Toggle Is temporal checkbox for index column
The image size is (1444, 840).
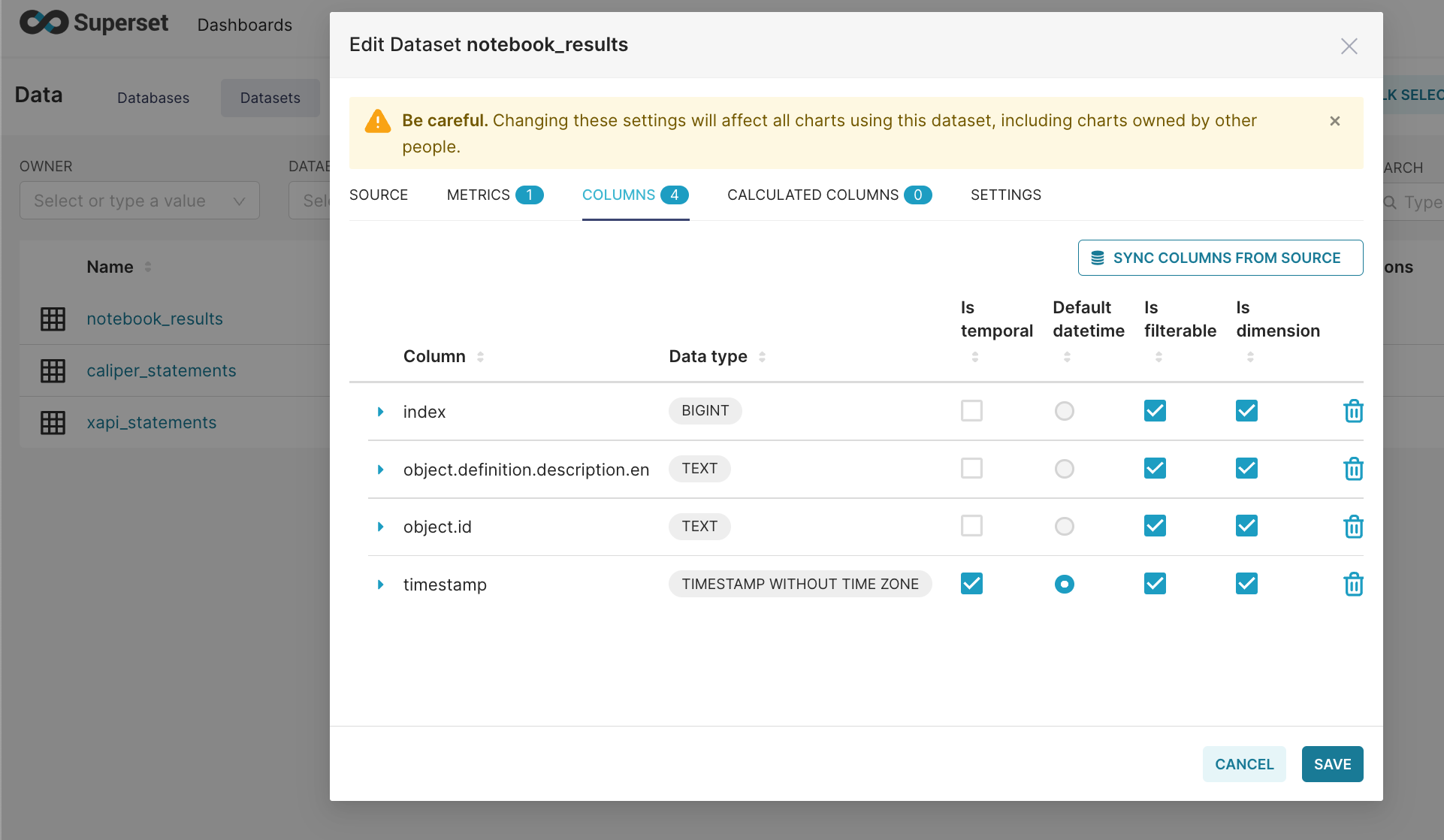971,410
